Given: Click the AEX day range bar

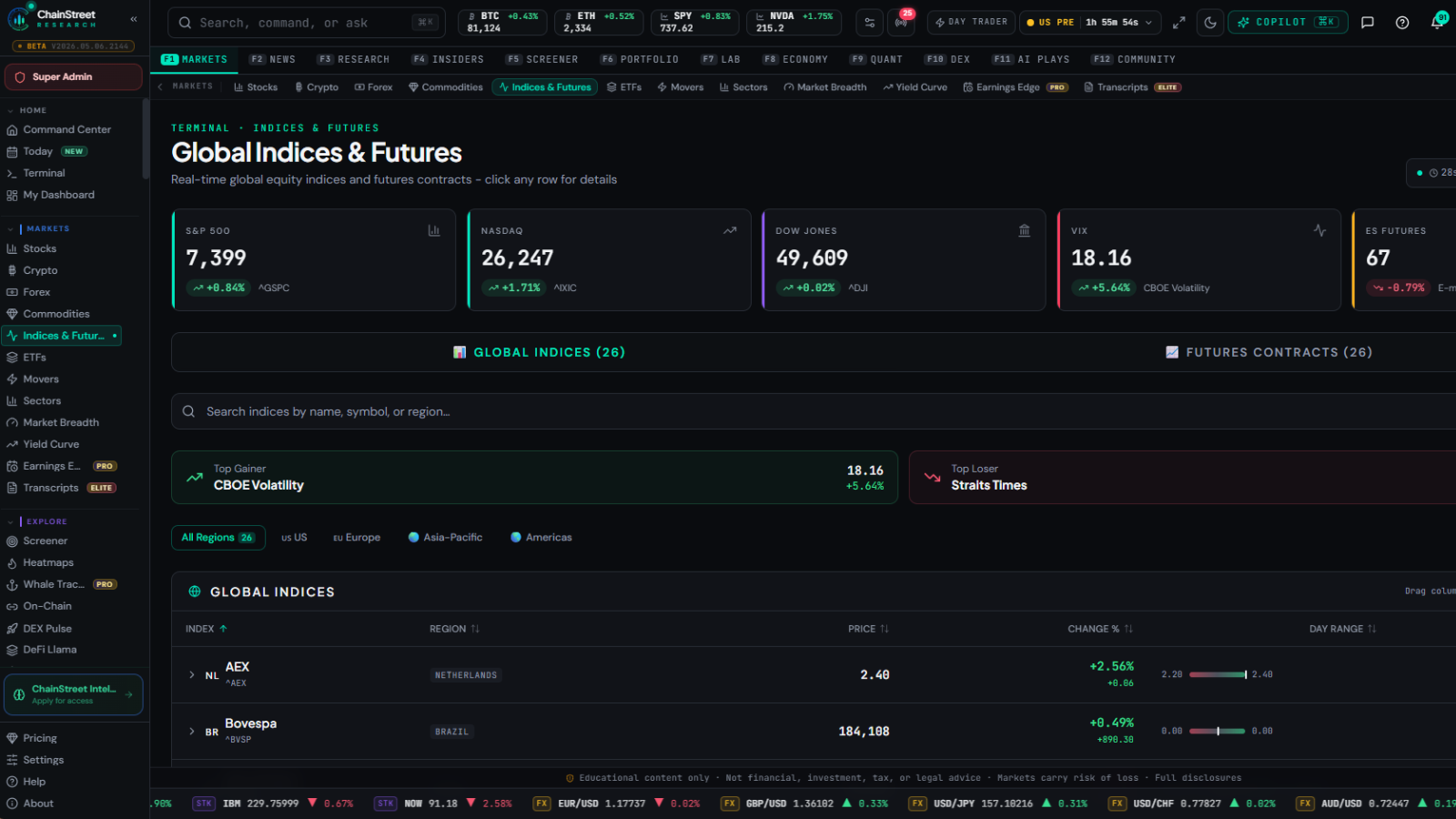Looking at the screenshot, I should [1218, 675].
